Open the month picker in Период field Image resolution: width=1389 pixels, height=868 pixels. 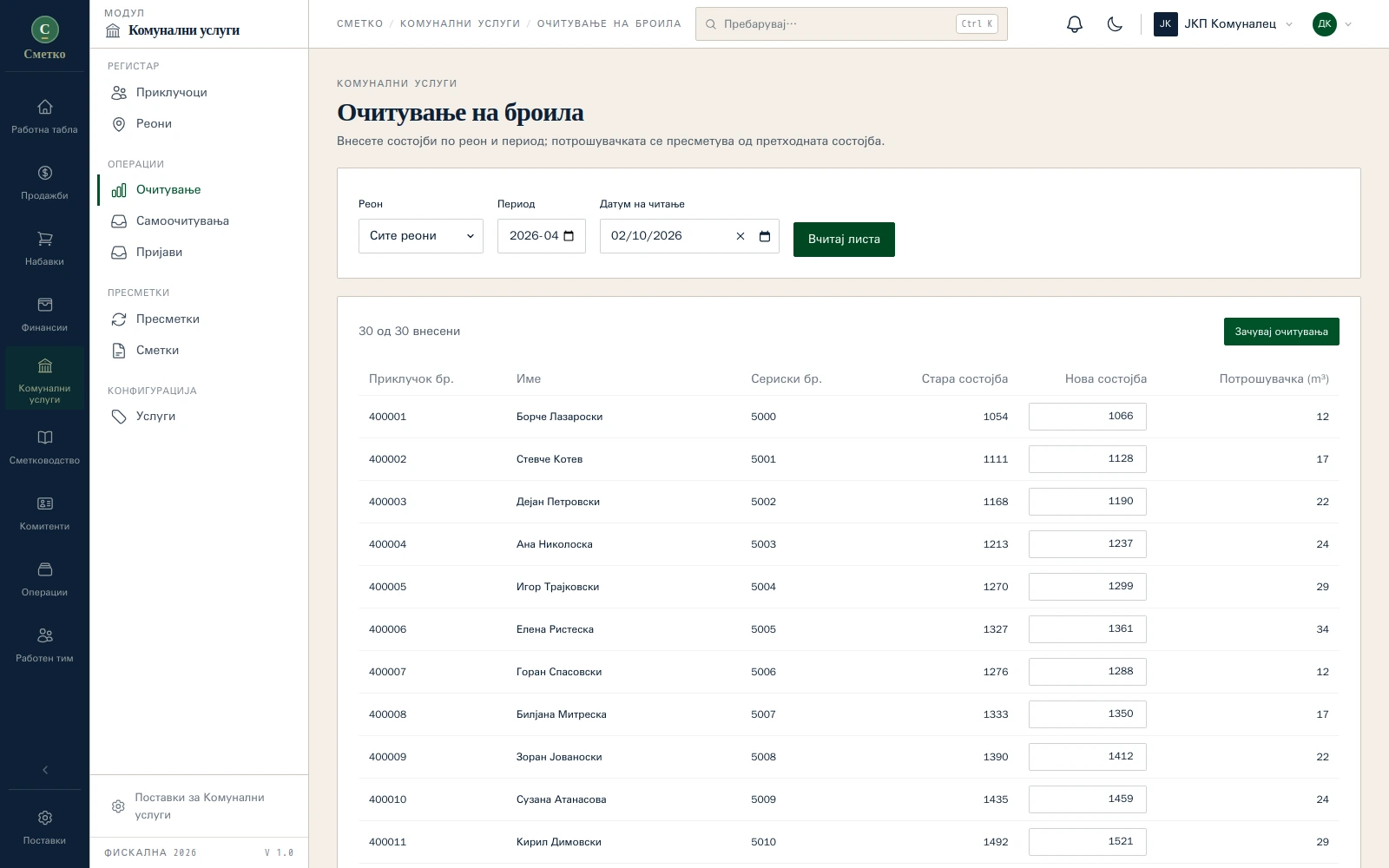[569, 236]
